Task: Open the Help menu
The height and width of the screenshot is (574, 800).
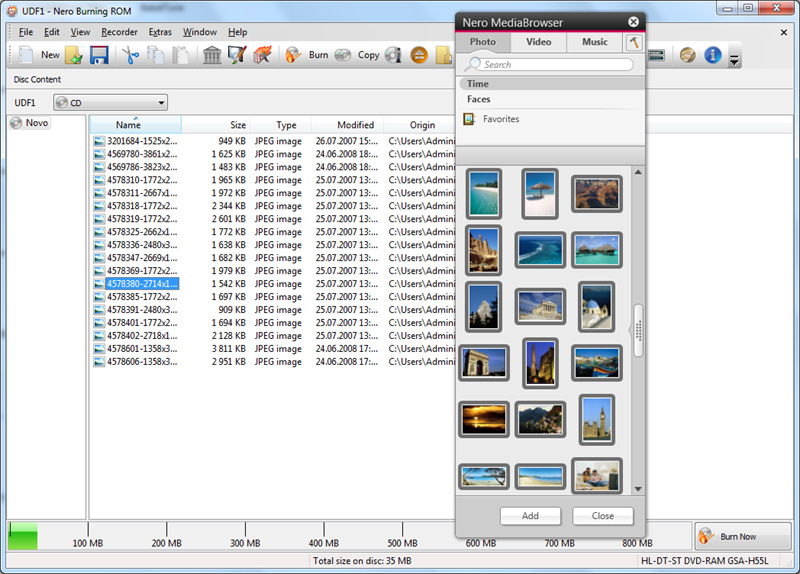Action: pos(237,32)
